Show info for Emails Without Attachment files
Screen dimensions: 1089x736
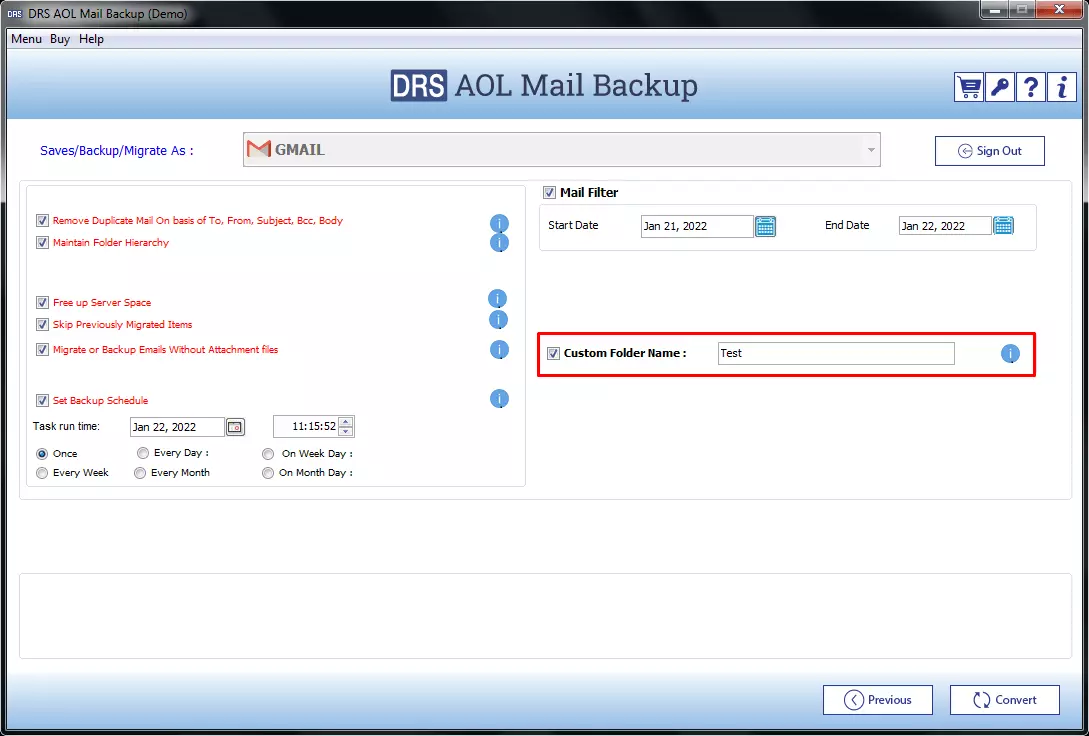pyautogui.click(x=499, y=349)
